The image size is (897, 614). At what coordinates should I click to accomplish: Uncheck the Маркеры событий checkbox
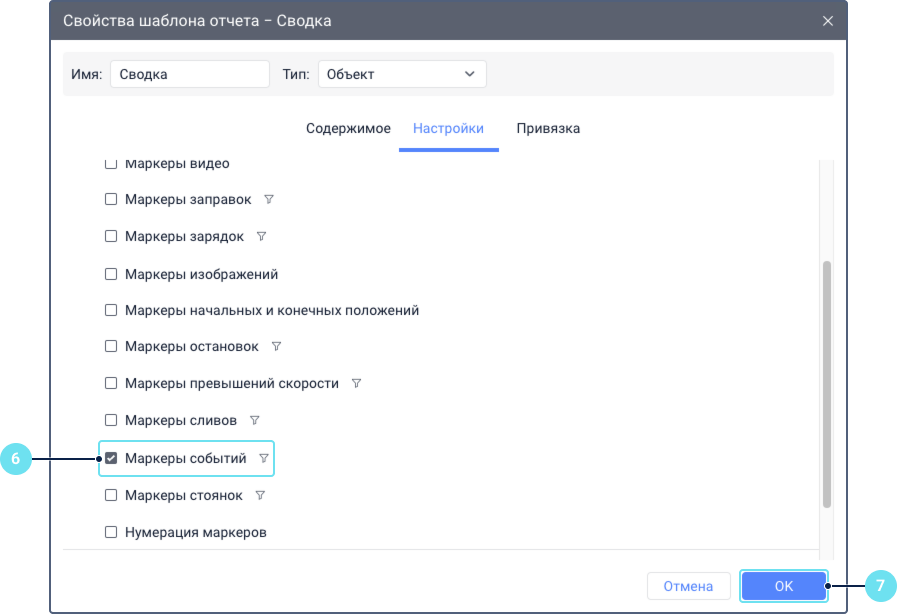point(111,458)
